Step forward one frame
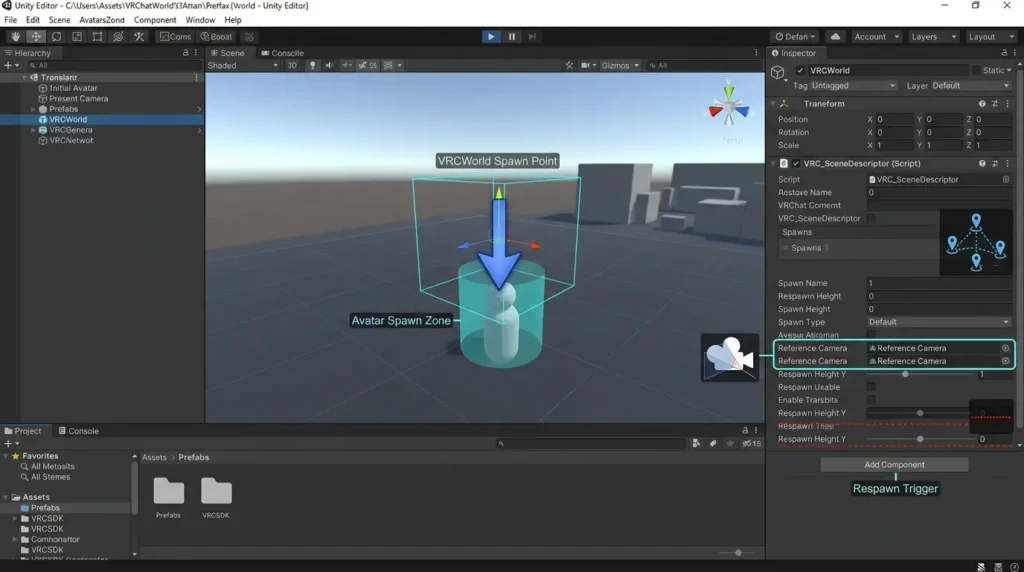Image resolution: width=1024 pixels, height=572 pixels. [532, 37]
